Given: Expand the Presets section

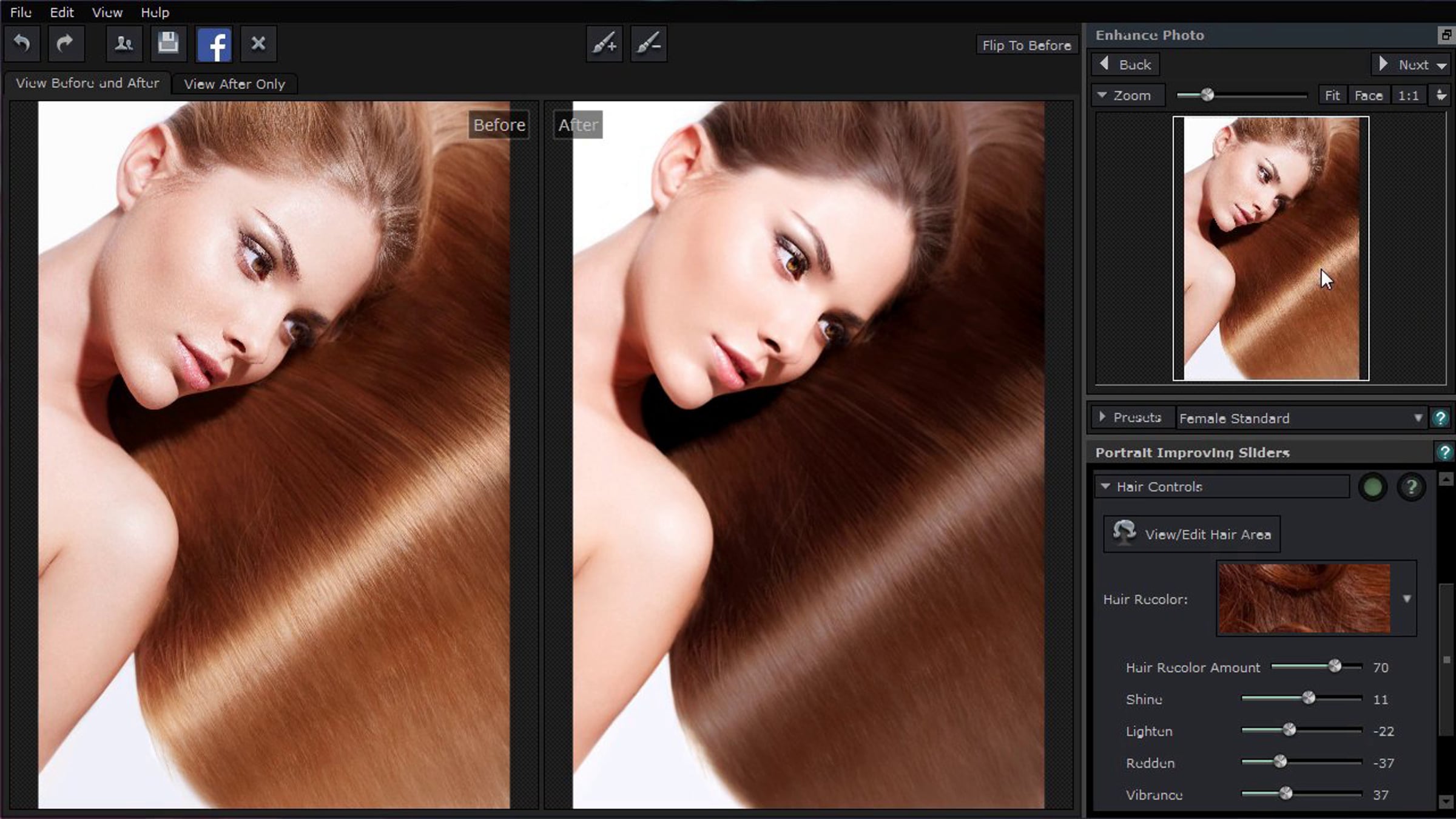Looking at the screenshot, I should click(x=1103, y=417).
